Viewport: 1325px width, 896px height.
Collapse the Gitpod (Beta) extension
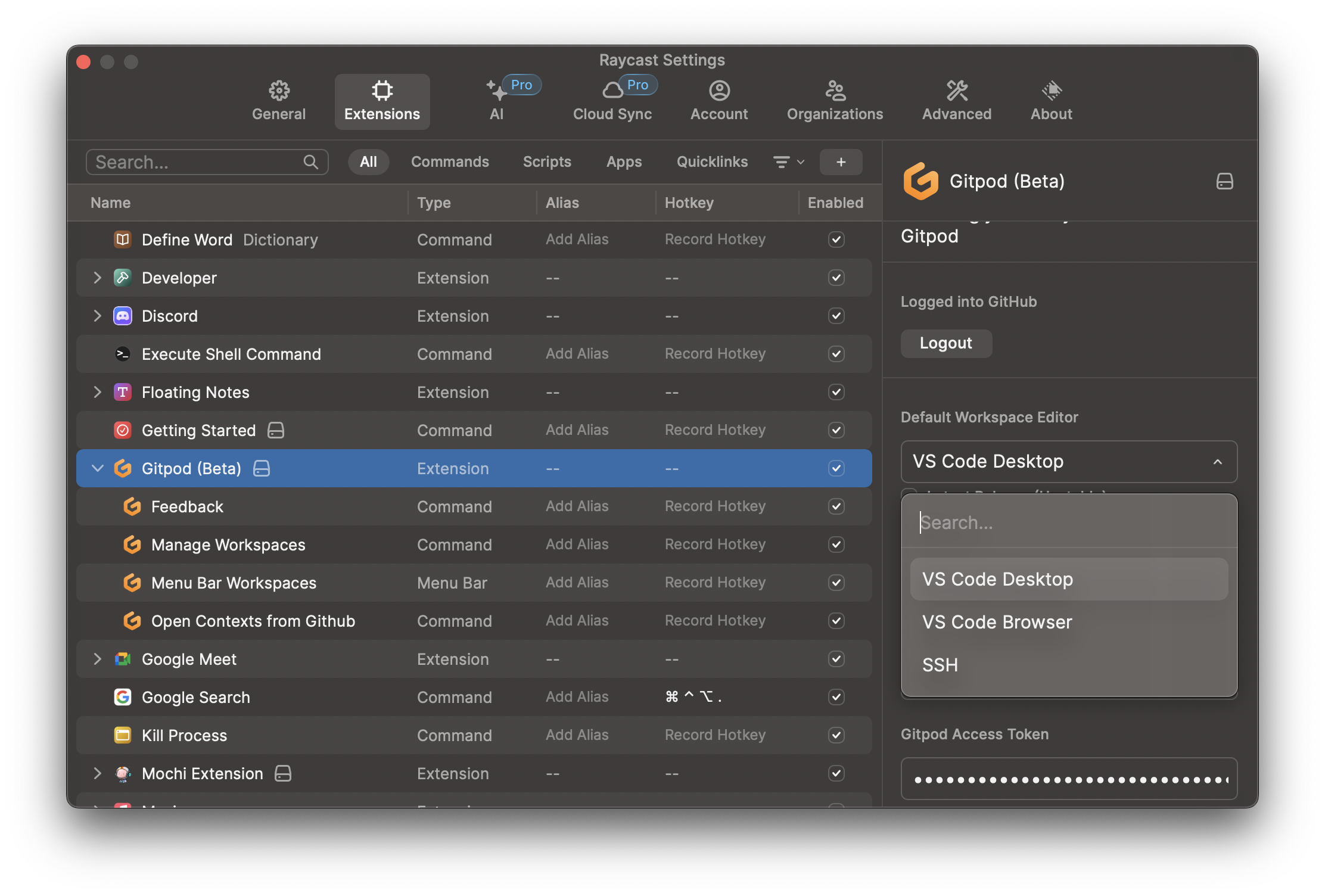[x=97, y=468]
